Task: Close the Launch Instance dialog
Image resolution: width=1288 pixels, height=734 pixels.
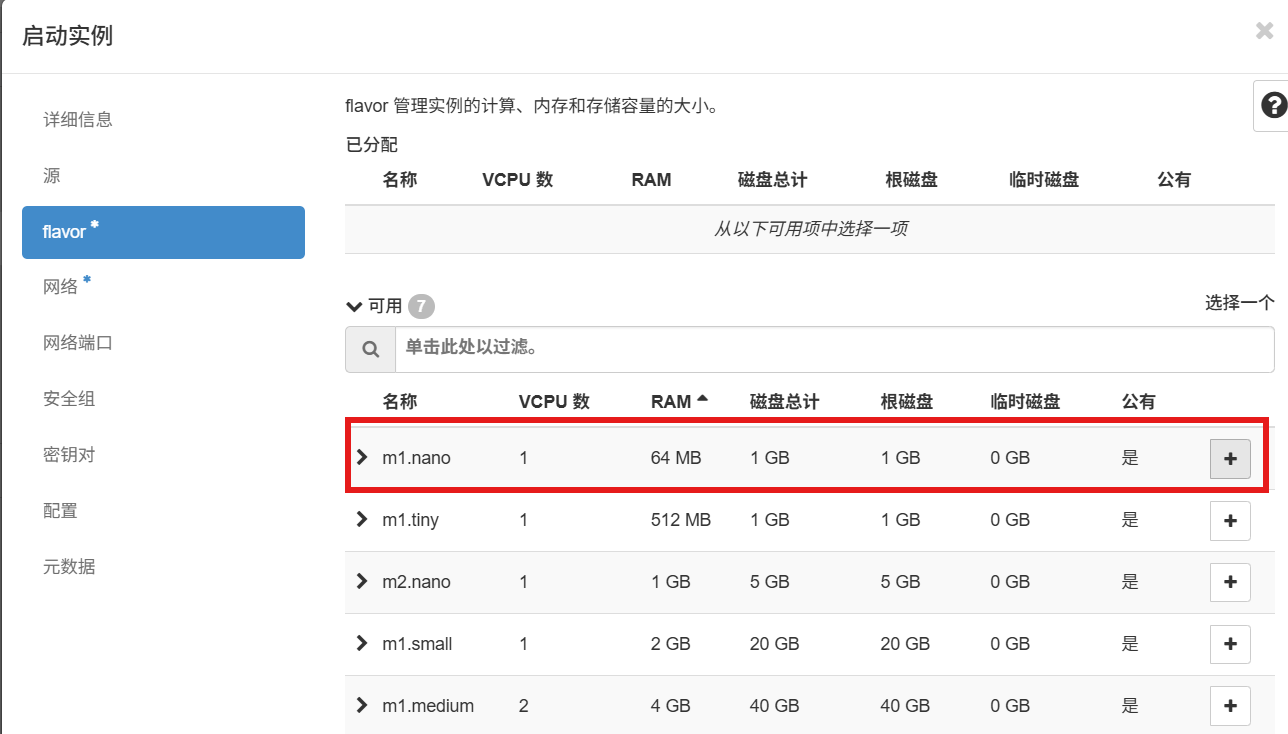Action: 1264,31
